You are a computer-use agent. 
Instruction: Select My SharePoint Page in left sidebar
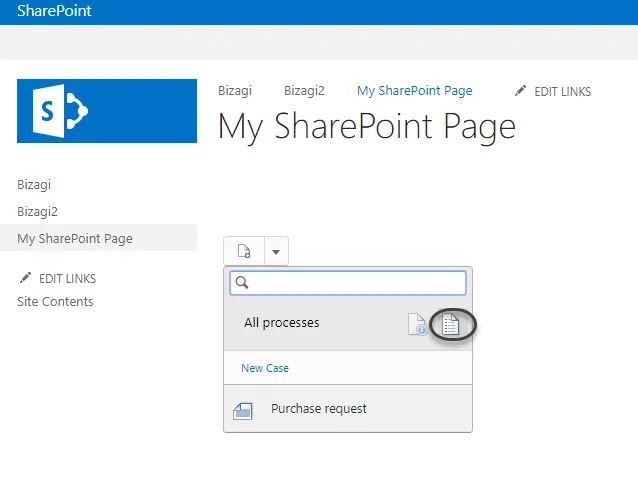(98, 238)
